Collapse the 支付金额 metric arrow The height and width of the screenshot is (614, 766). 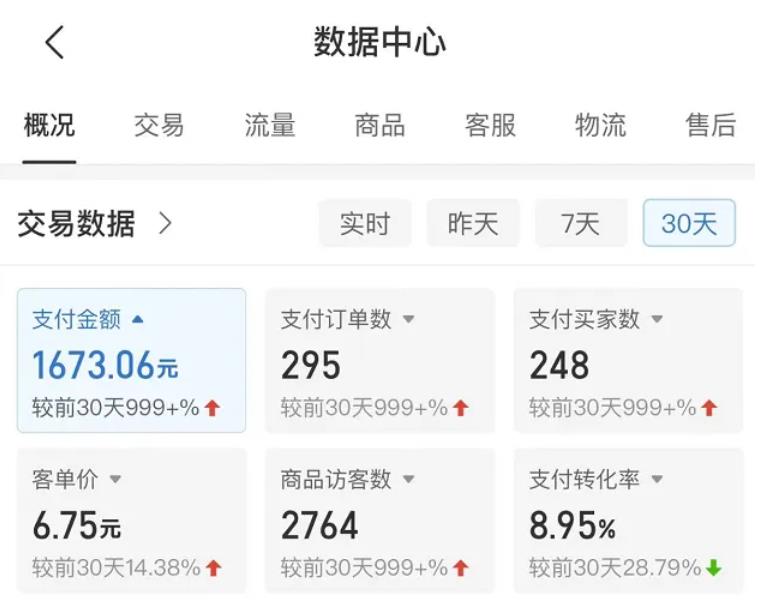point(138,319)
